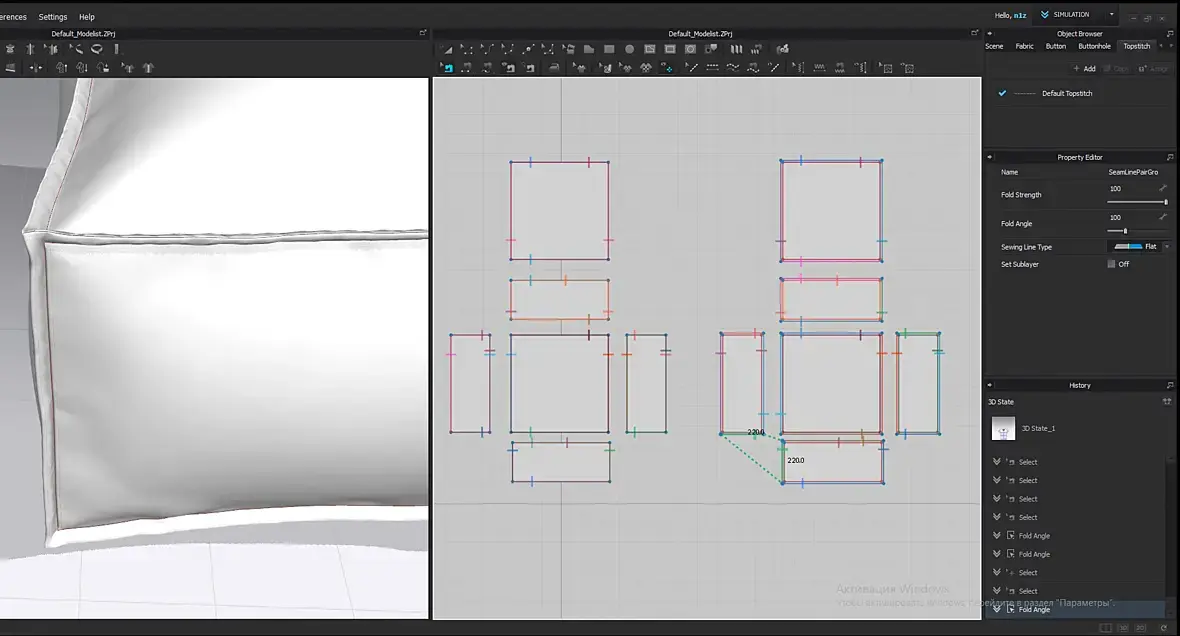Click the Name field SeamLinePairGro
This screenshot has height=636, width=1180.
click(x=1133, y=172)
